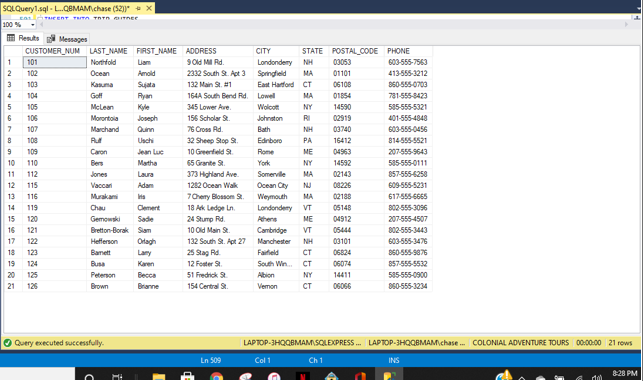Close the SQLQuery1.sql tab
The height and width of the screenshot is (381, 643).
coord(149,8)
